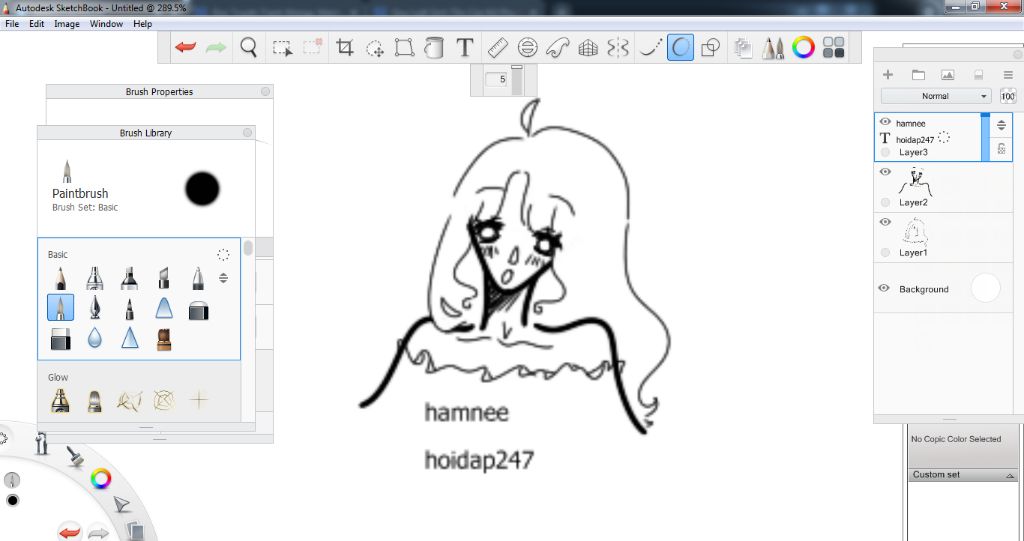Select the rectangular Selection tool

point(282,48)
